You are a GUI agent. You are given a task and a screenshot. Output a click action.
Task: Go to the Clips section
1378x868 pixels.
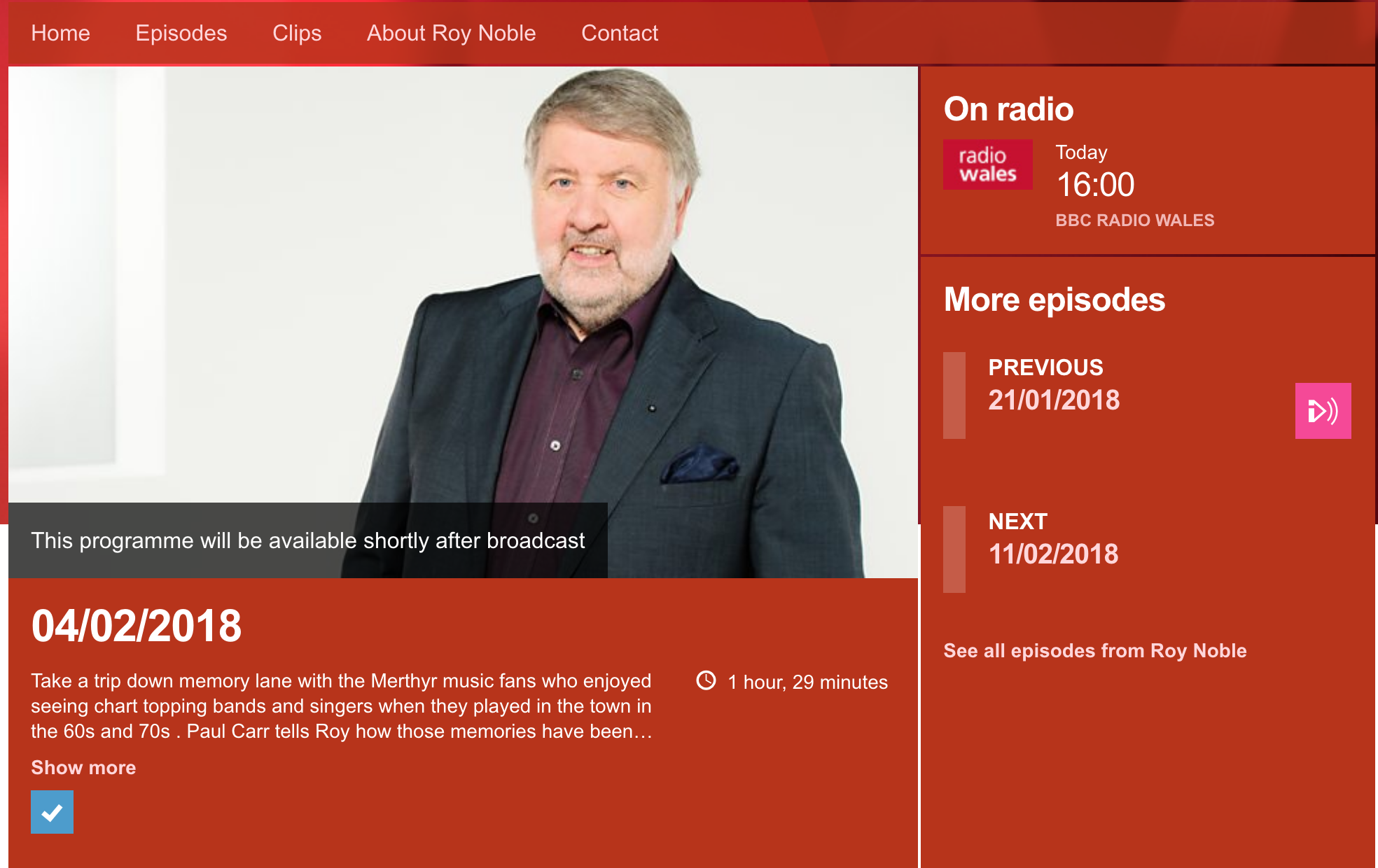(297, 33)
